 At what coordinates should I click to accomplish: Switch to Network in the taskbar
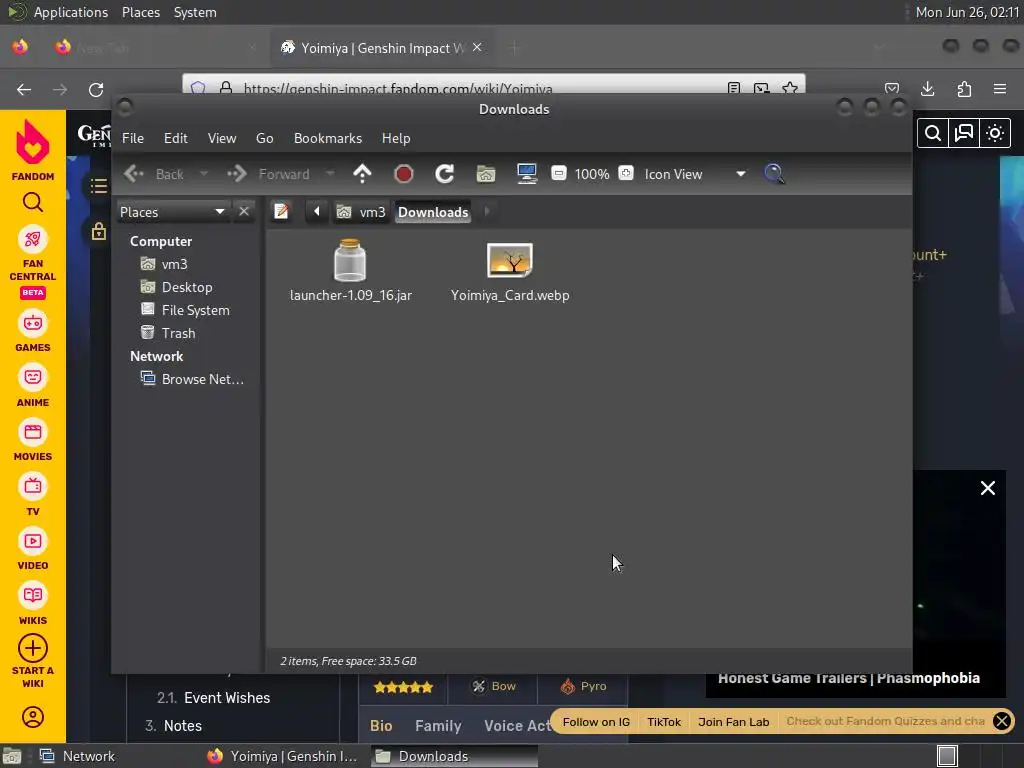click(x=78, y=756)
